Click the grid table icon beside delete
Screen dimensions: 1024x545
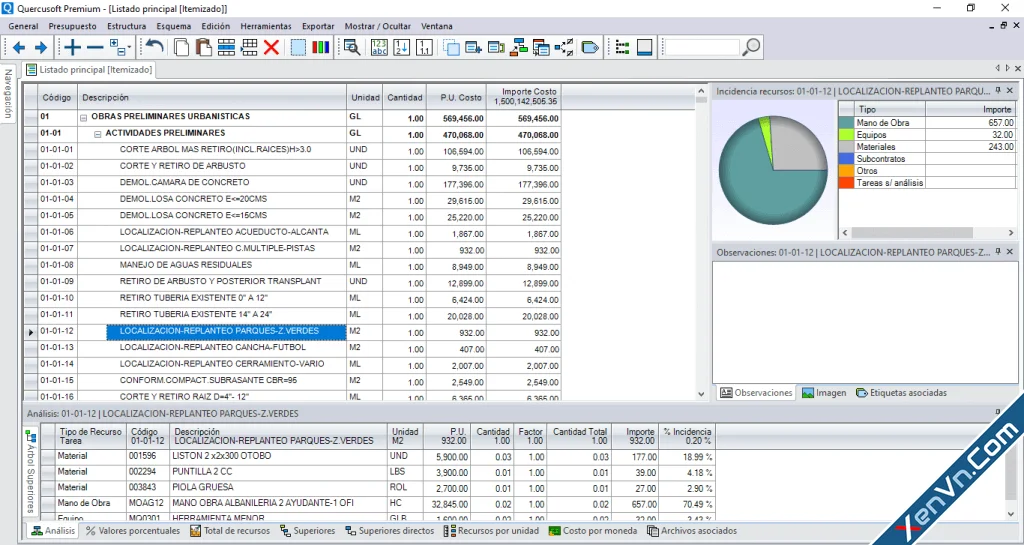249,47
